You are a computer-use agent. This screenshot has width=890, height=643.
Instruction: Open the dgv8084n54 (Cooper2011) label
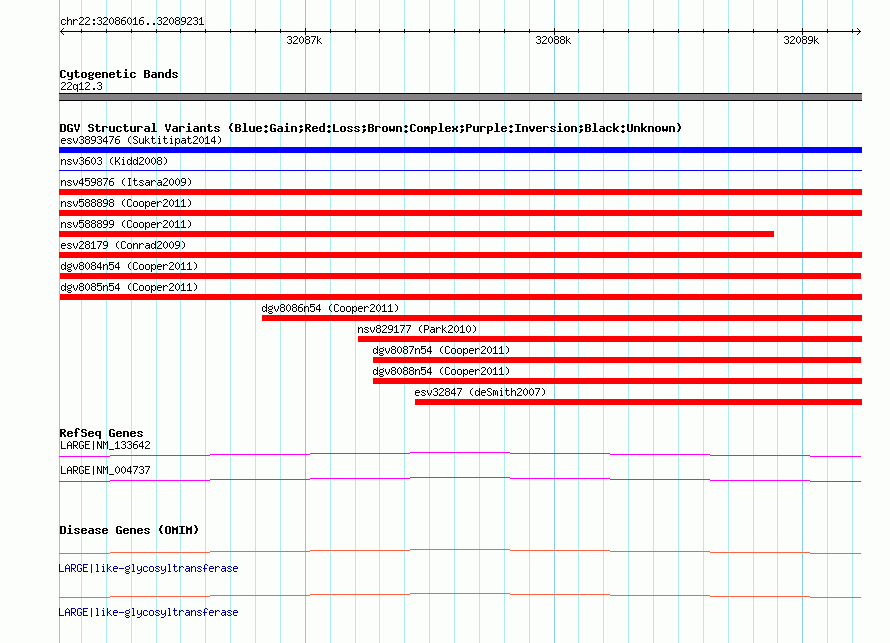pyautogui.click(x=129, y=266)
